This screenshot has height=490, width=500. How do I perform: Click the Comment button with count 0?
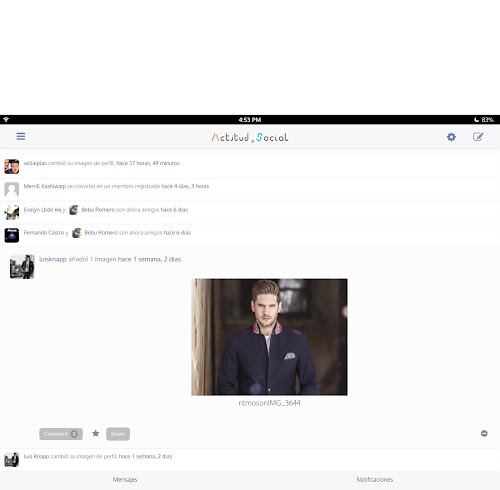[61, 434]
